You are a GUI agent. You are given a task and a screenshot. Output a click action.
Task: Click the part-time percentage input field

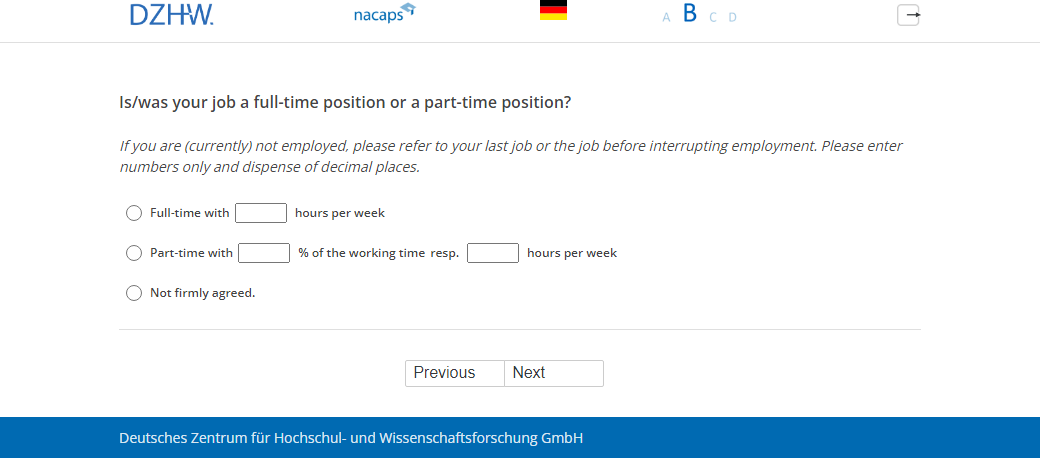(x=264, y=253)
